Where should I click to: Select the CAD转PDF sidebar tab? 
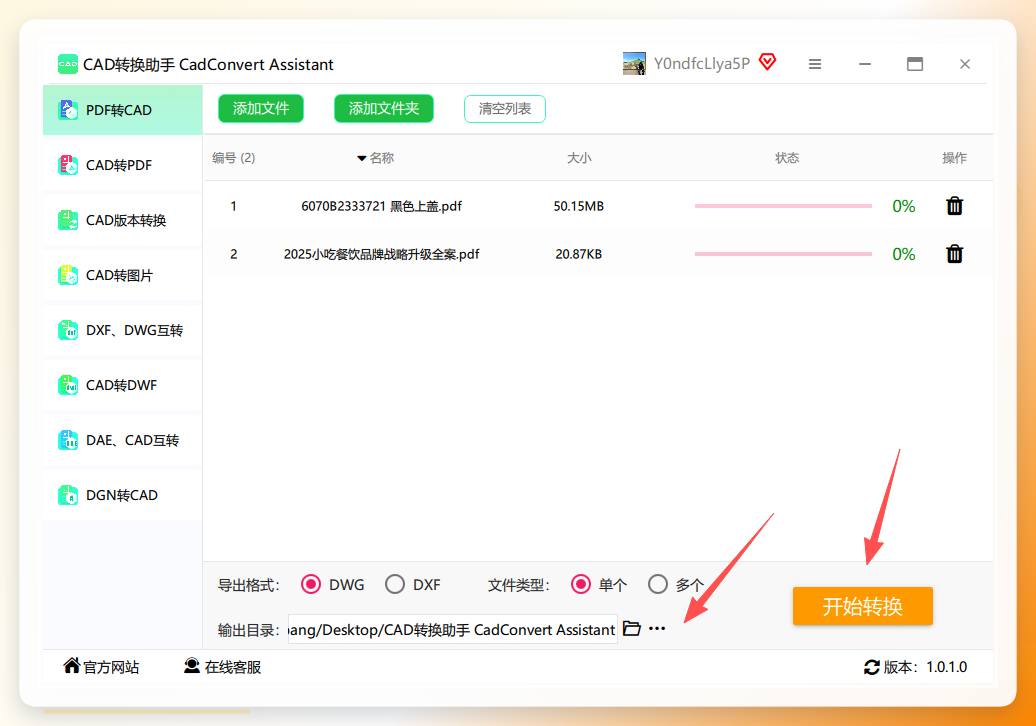122,164
